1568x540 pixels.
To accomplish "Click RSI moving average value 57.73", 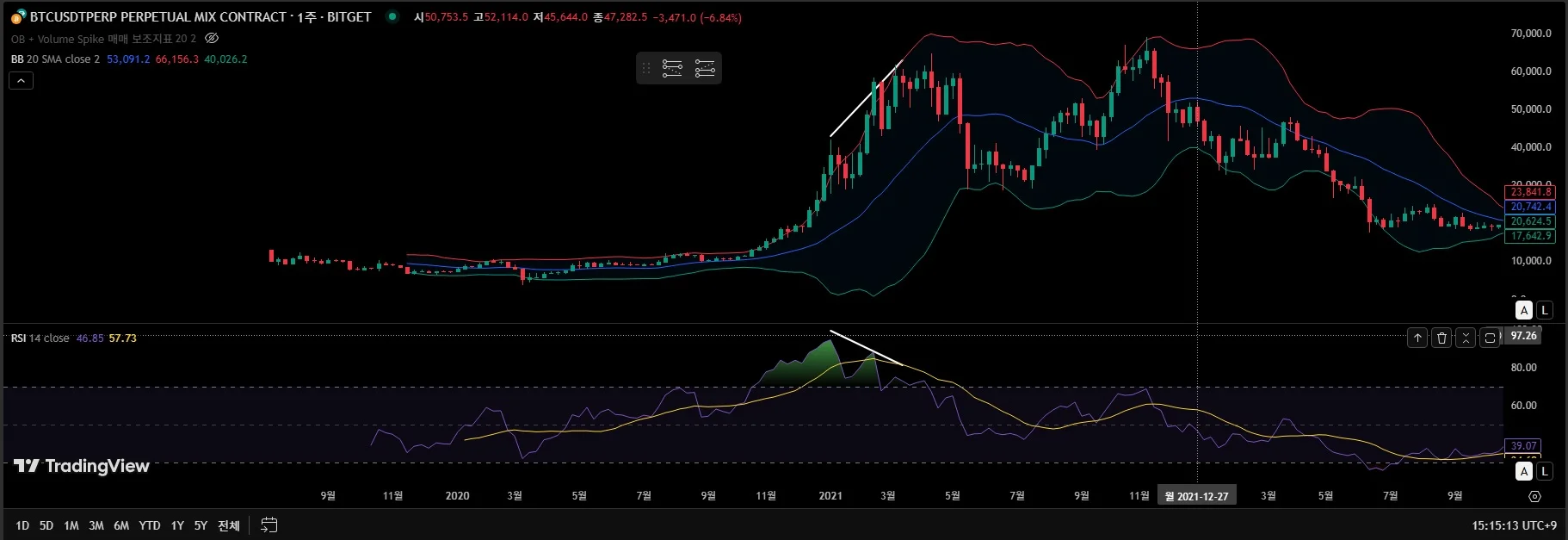I will tap(123, 338).
